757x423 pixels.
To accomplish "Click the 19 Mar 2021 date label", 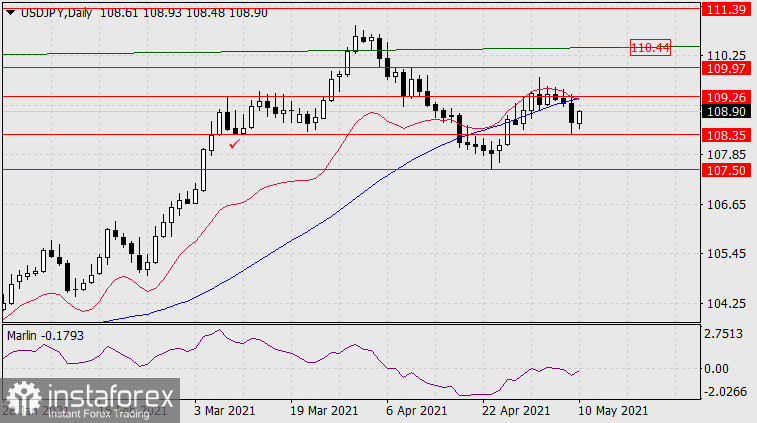I will (326, 411).
